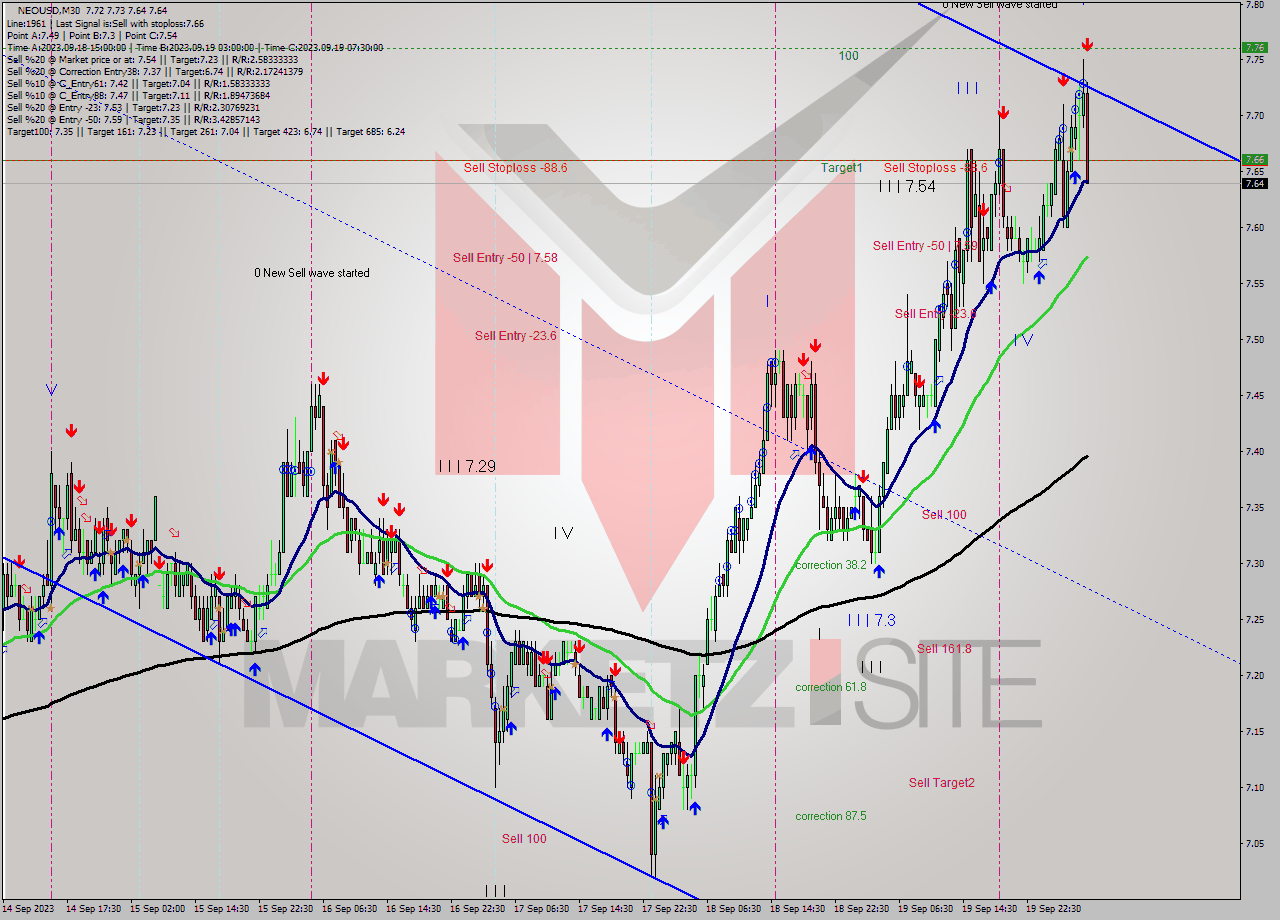1280x920 pixels.
Task: Click the '14 Sep 2023' date label
Action: click(x=29, y=909)
